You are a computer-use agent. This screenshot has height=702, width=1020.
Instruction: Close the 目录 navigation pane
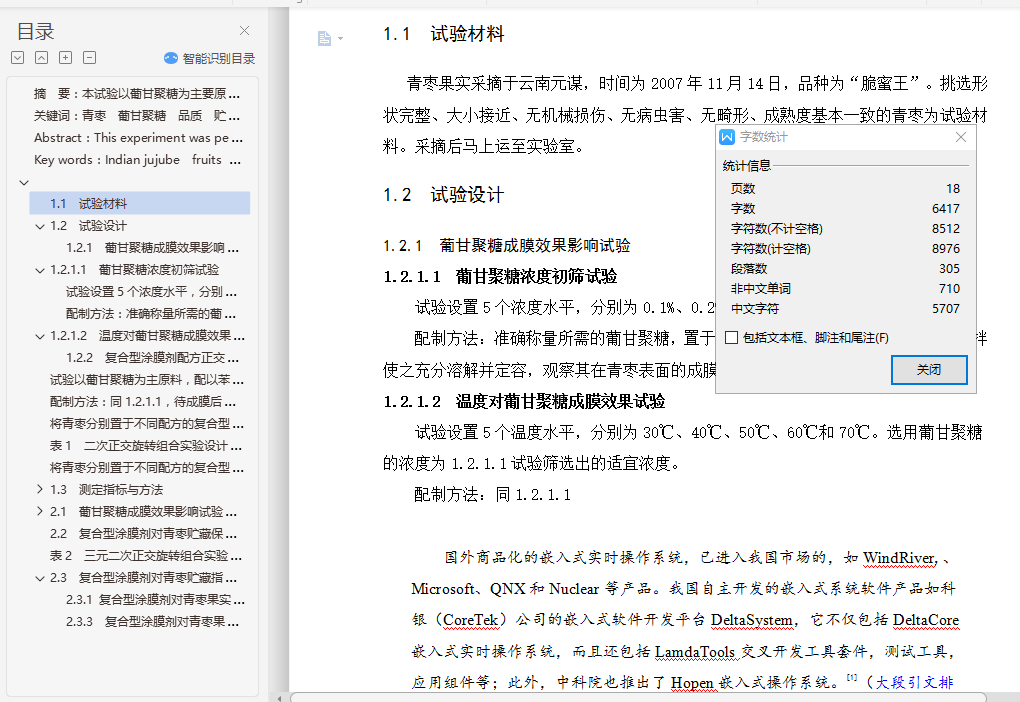pos(245,31)
